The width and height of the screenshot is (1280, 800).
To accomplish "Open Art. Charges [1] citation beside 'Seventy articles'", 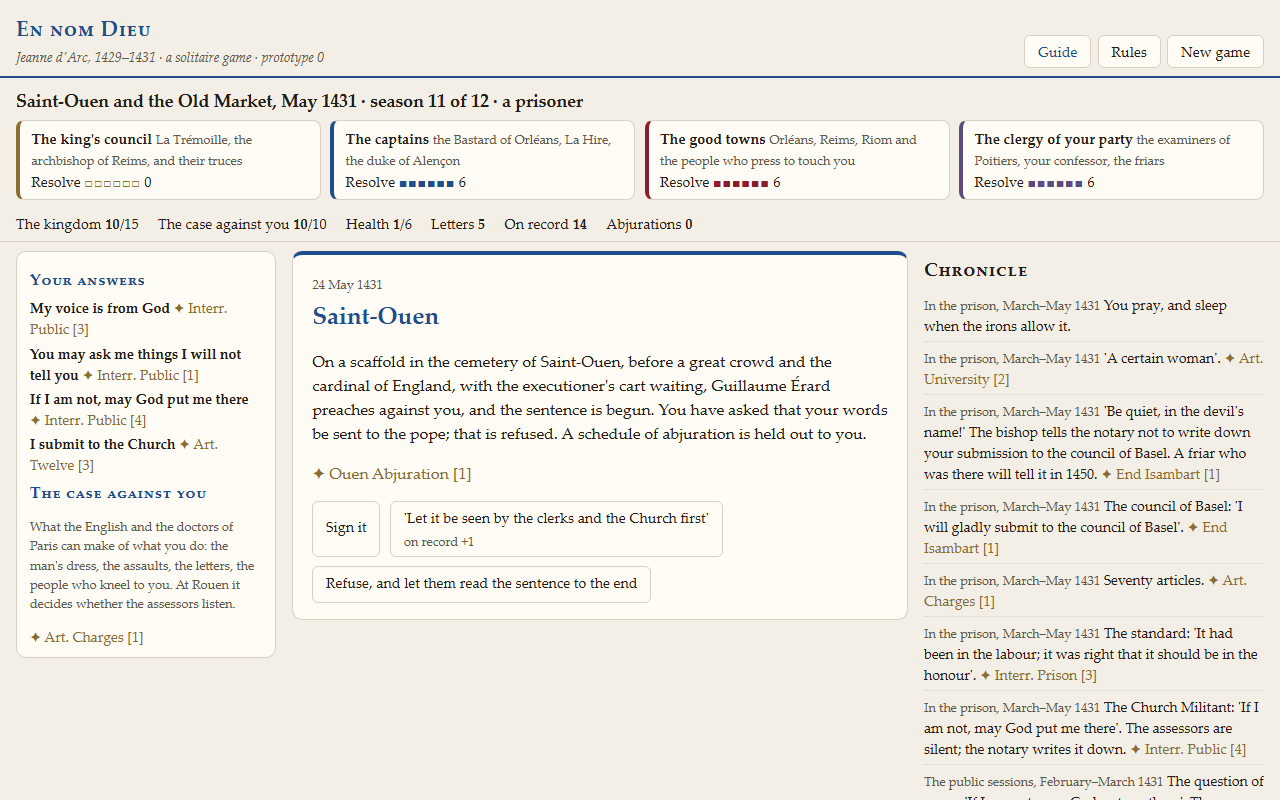I will coord(1085,591).
